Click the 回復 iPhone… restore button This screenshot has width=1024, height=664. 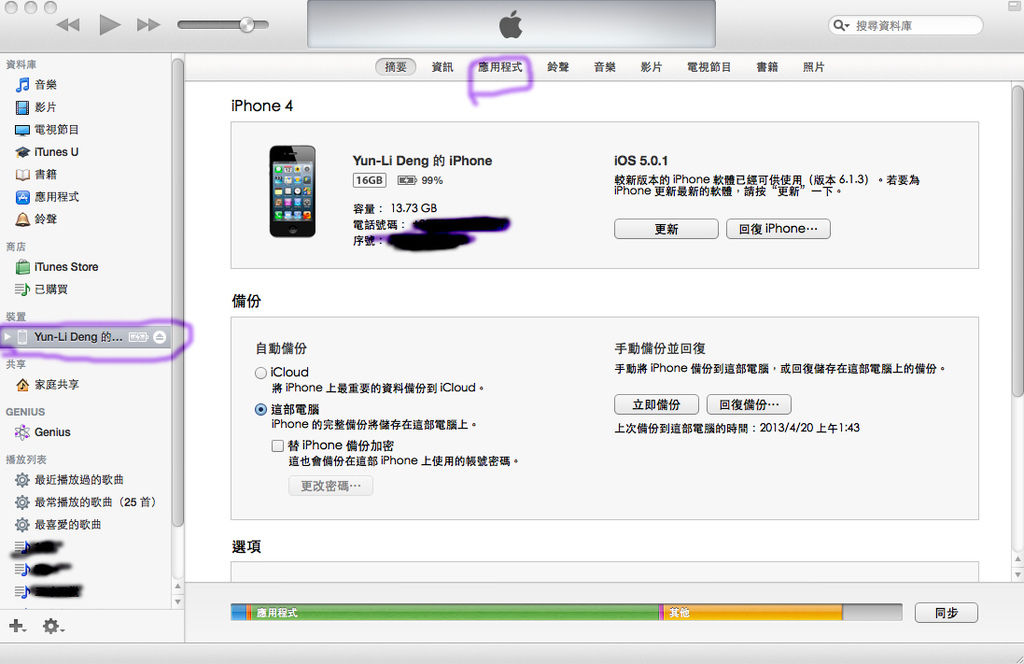coord(778,229)
